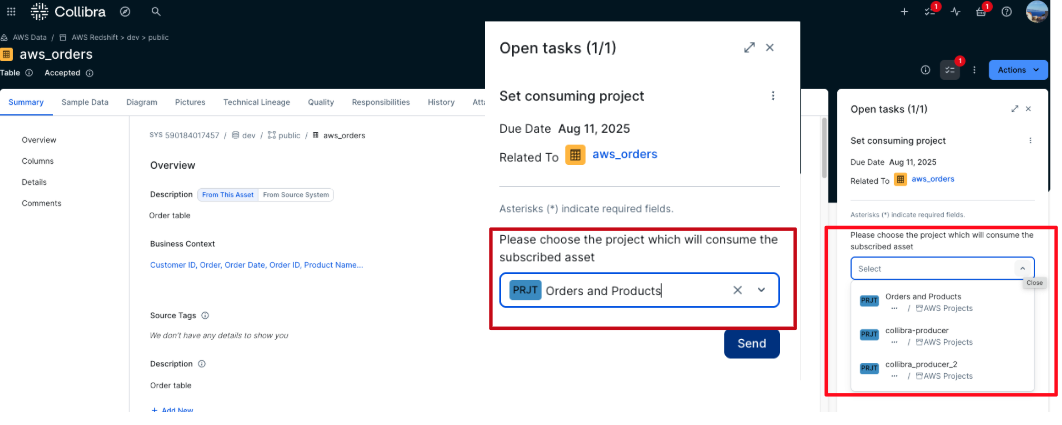Viewport: 1062px width, 425px height.
Task: Jump to Comments section in sidebar
Action: point(41,203)
